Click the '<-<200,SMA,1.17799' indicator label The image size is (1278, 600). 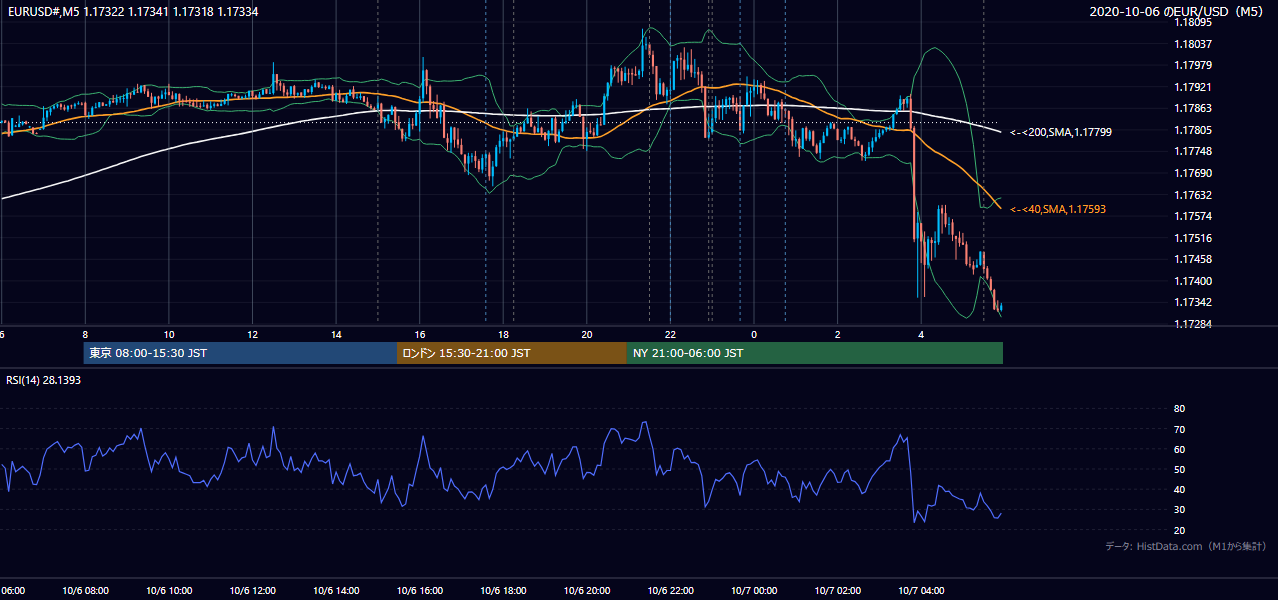pos(1061,132)
